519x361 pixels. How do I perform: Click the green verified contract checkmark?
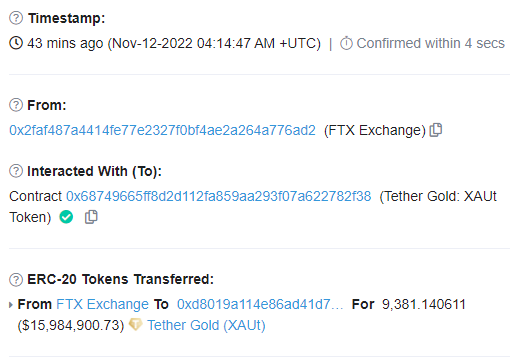(x=66, y=217)
